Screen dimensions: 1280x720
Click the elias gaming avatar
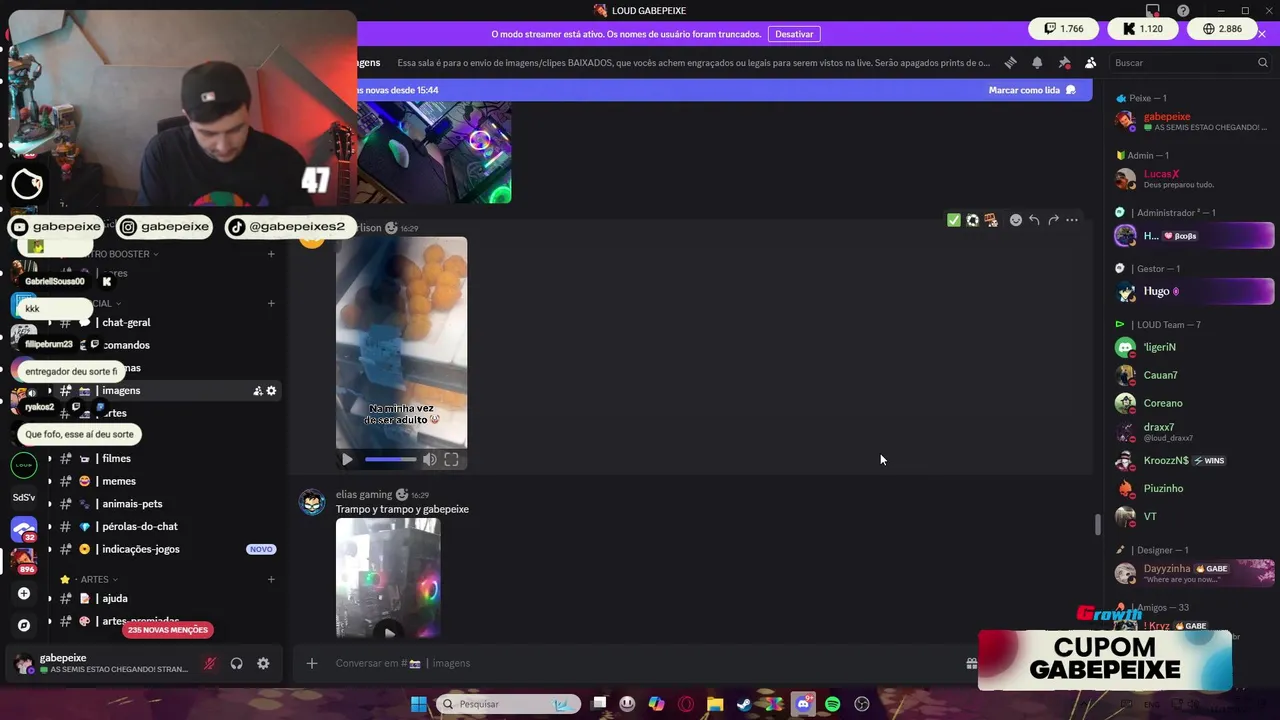312,502
